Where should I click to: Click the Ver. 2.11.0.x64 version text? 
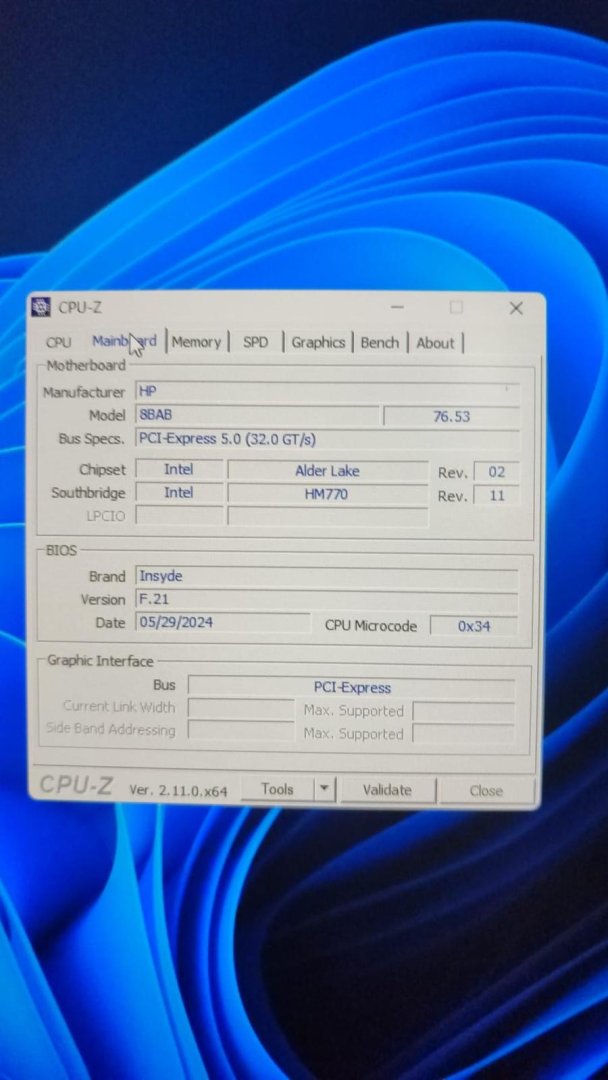click(178, 790)
